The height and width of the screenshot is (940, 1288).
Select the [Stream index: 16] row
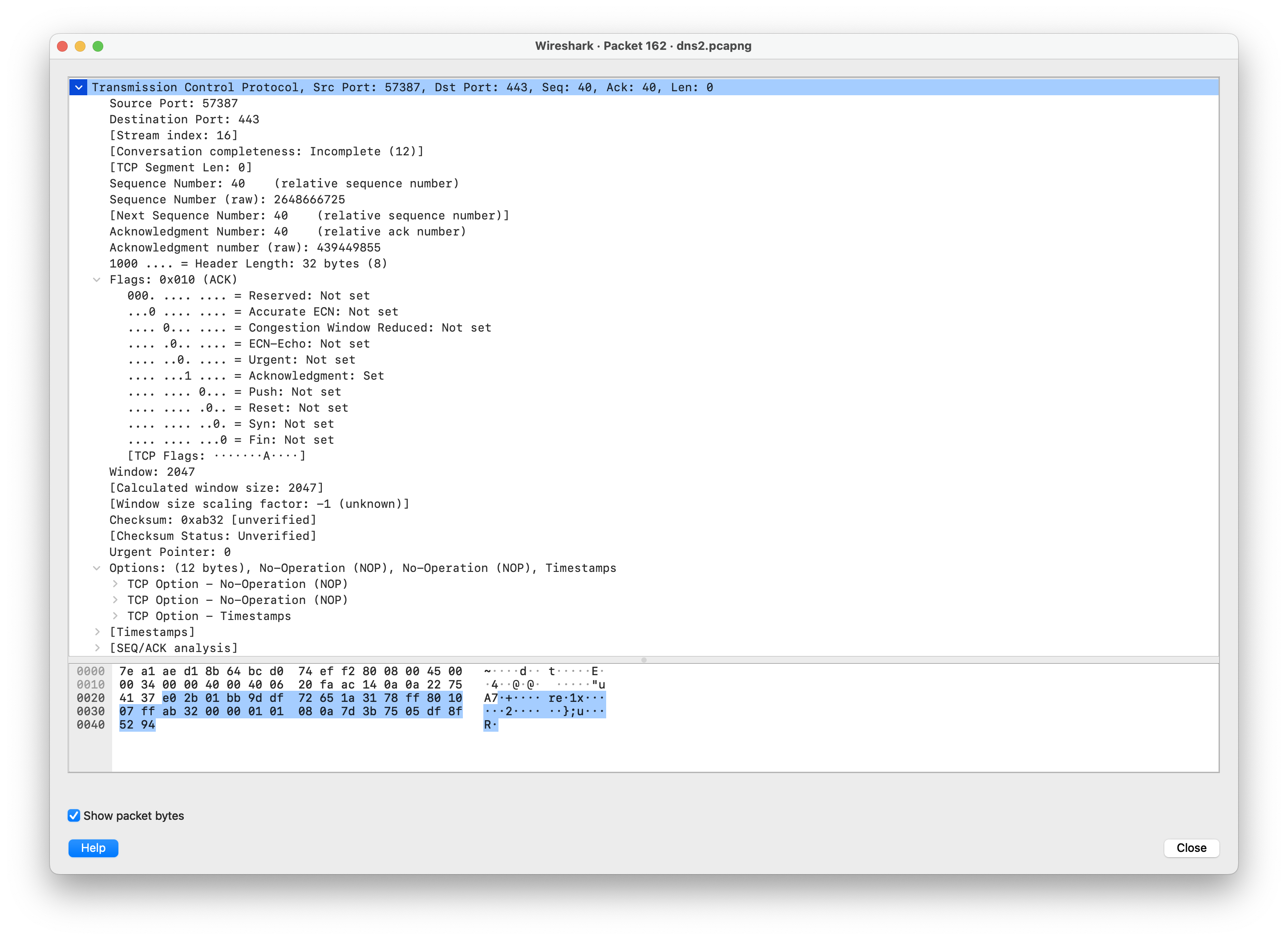644,135
